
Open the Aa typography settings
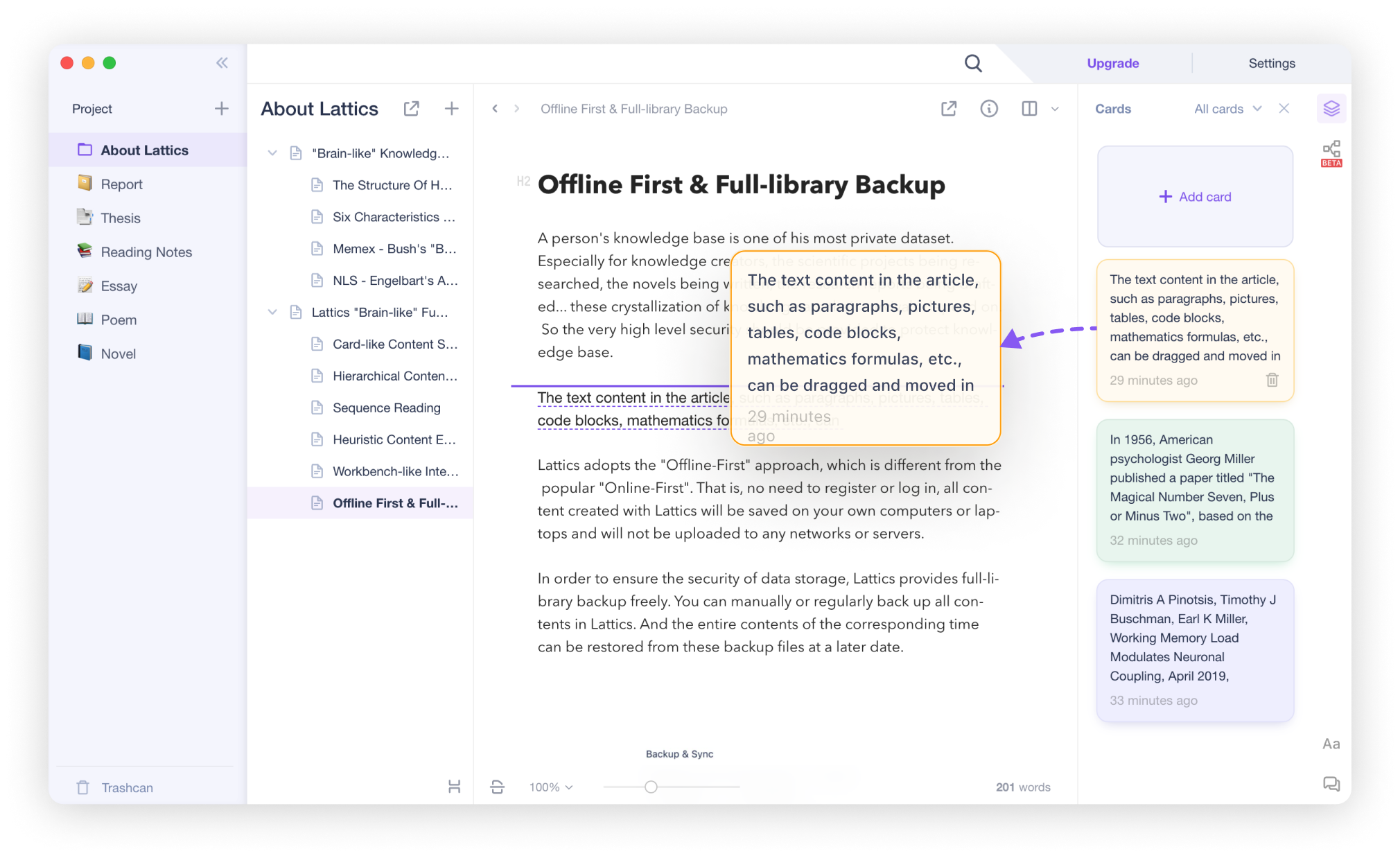click(1331, 744)
